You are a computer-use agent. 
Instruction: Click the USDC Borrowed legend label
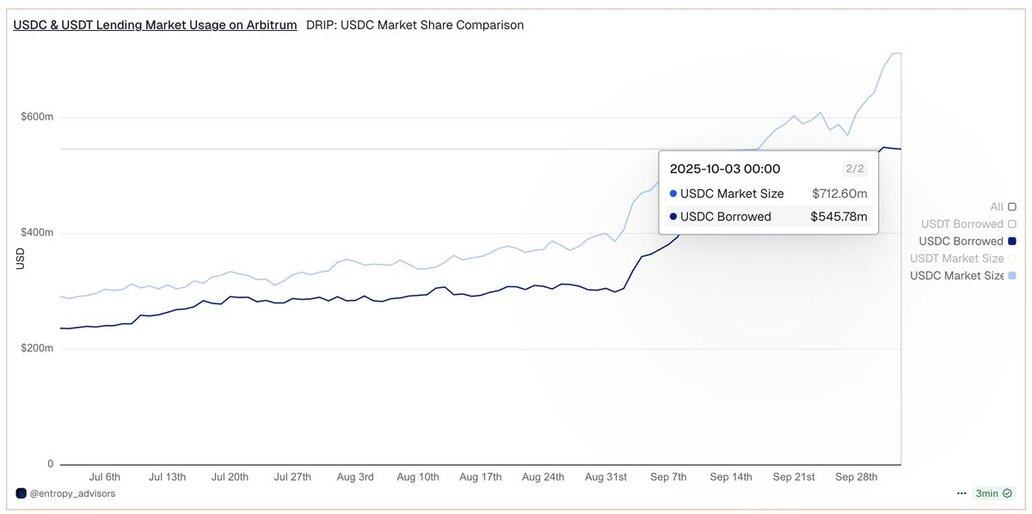[960, 241]
